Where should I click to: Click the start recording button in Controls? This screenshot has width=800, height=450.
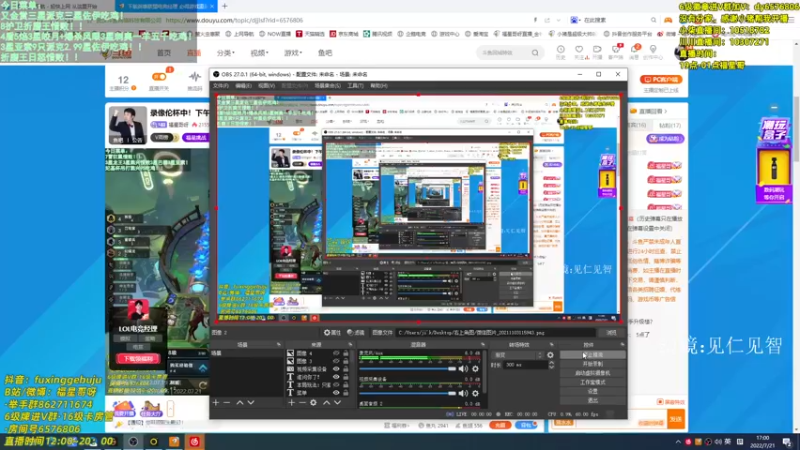point(592,364)
